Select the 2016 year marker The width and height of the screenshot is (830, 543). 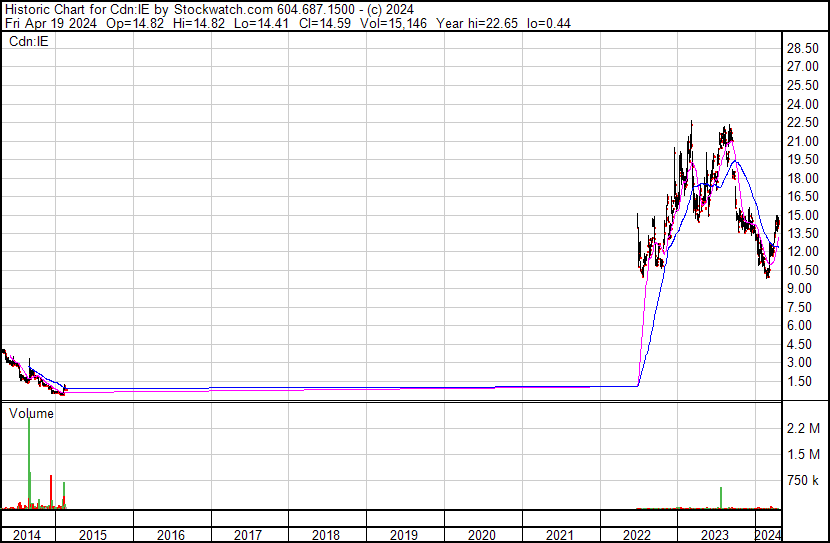click(171, 535)
